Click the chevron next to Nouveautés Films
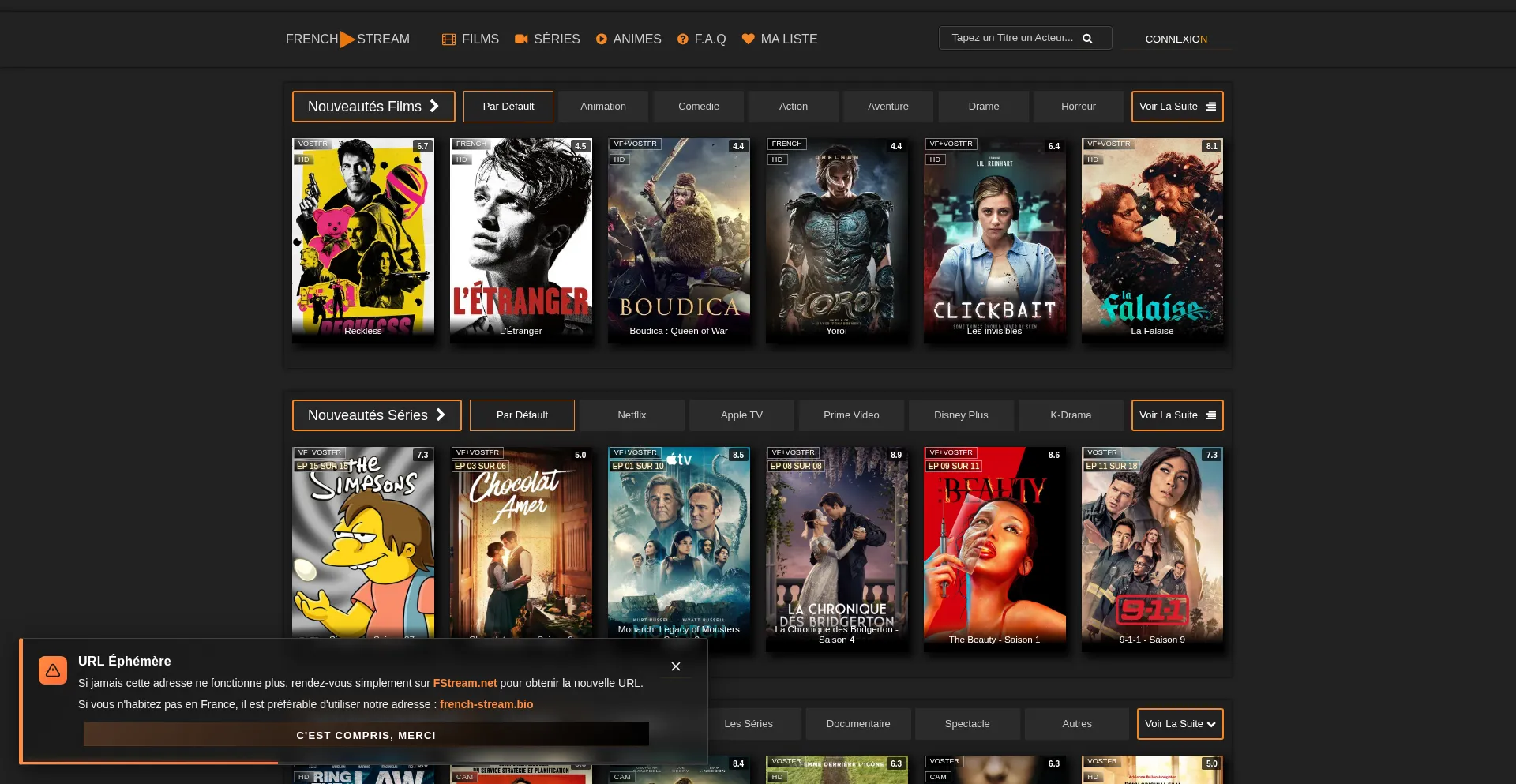The height and width of the screenshot is (784, 1516). [434, 106]
